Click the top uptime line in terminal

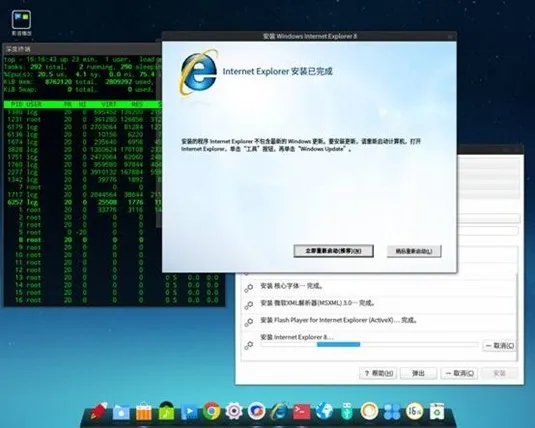(83, 59)
